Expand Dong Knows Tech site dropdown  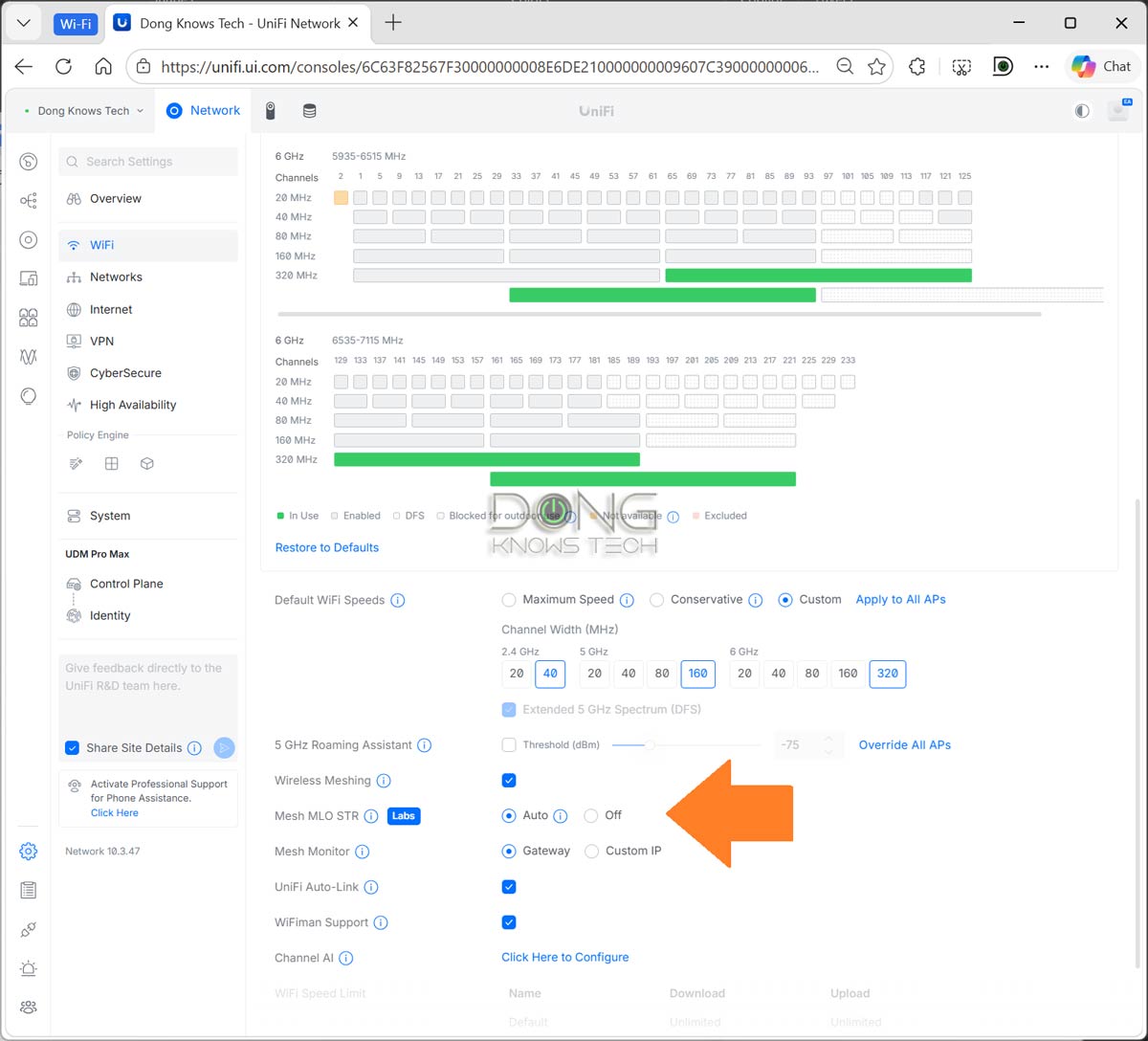pos(84,111)
